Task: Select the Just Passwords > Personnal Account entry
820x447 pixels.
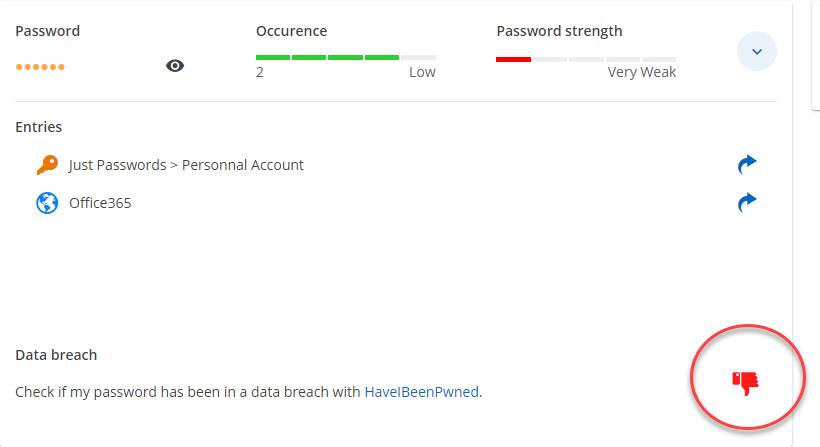Action: (x=186, y=165)
